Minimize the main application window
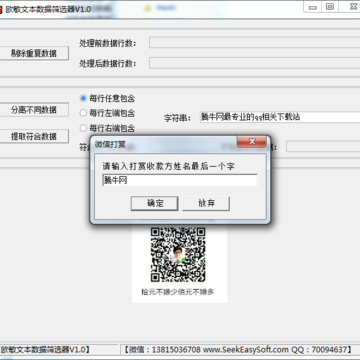 (x=313, y=7)
